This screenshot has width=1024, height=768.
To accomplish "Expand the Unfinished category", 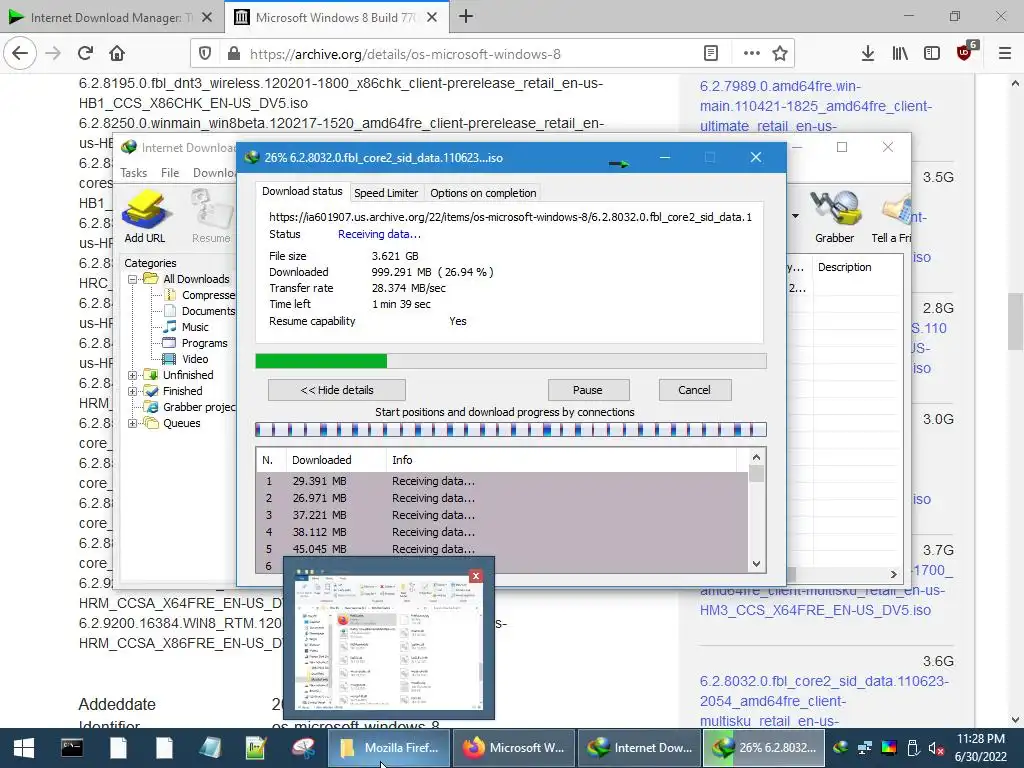I will coord(133,375).
